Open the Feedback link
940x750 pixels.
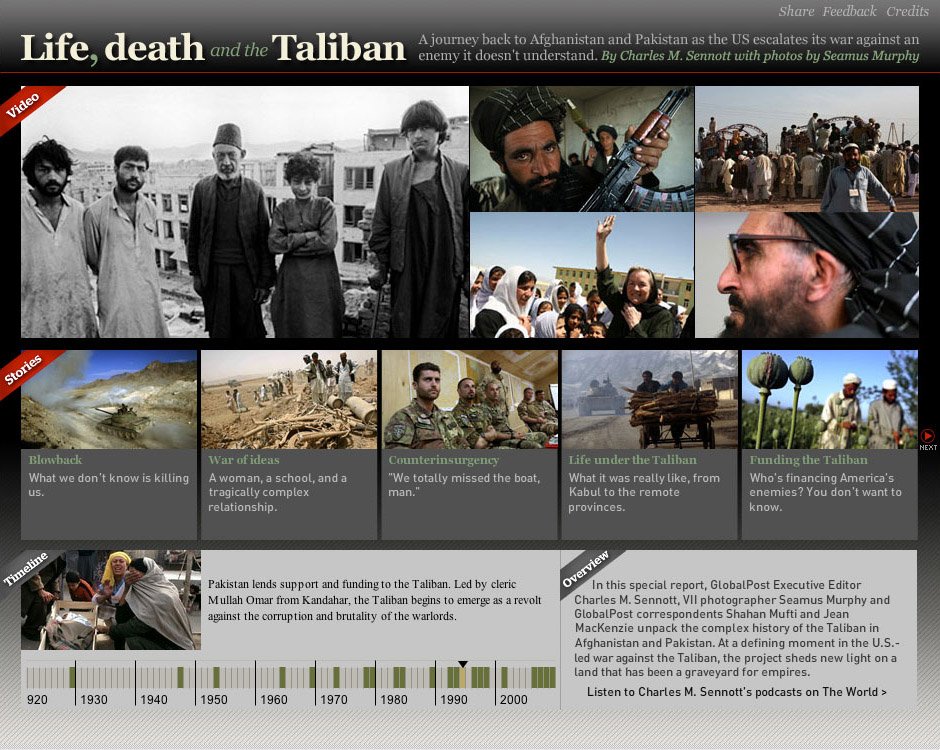[849, 11]
